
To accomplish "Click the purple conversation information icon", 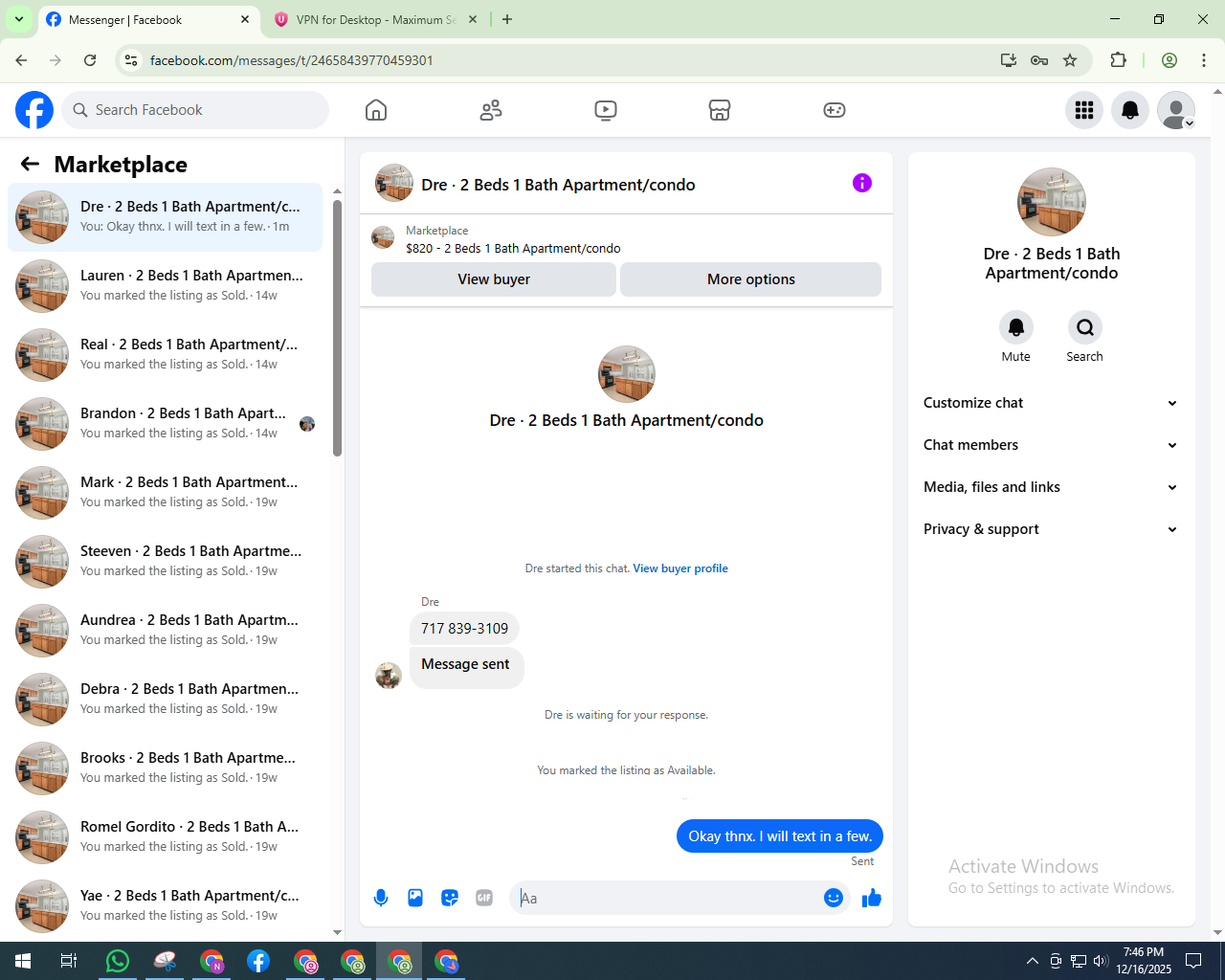I will 862,183.
